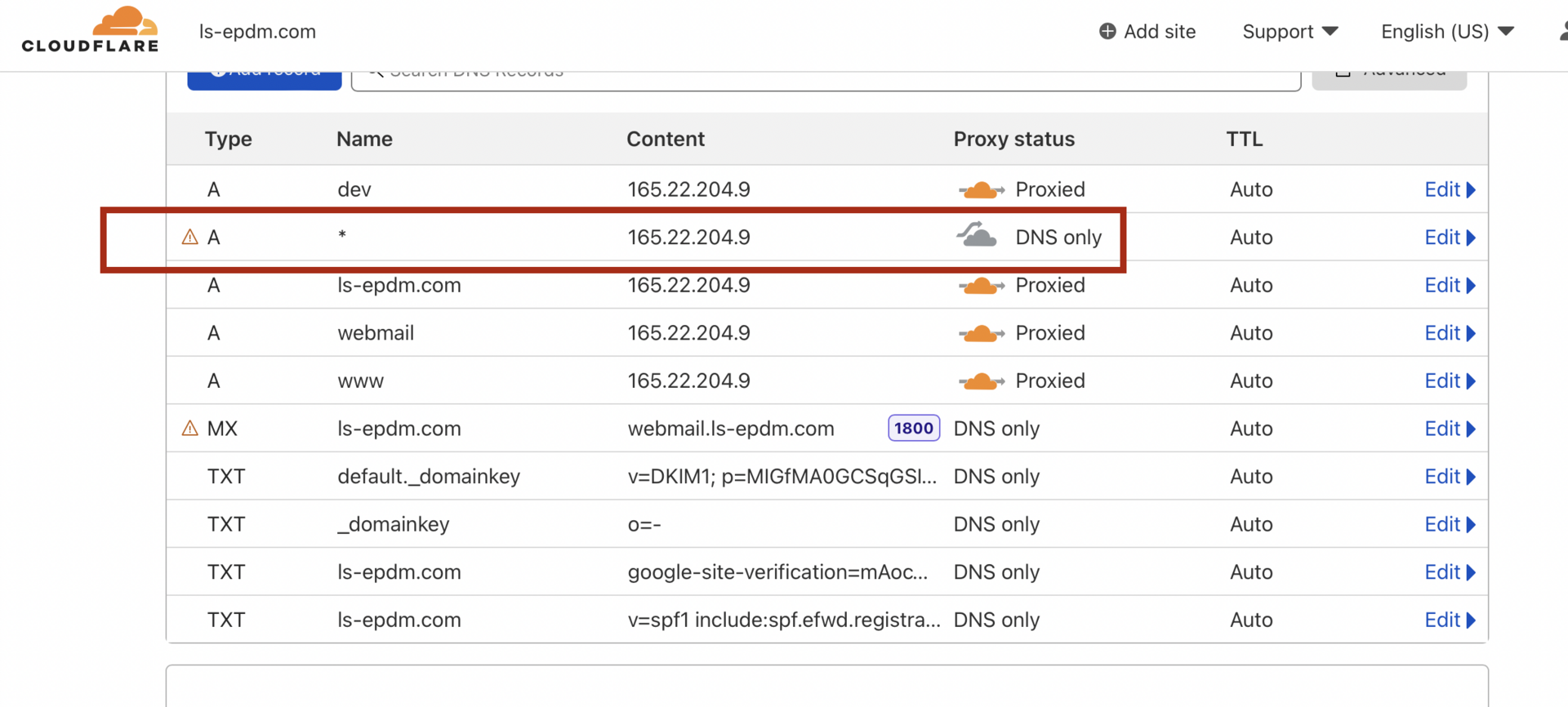Click the Cloudflare logo
The height and width of the screenshot is (707, 1568).
tap(90, 30)
